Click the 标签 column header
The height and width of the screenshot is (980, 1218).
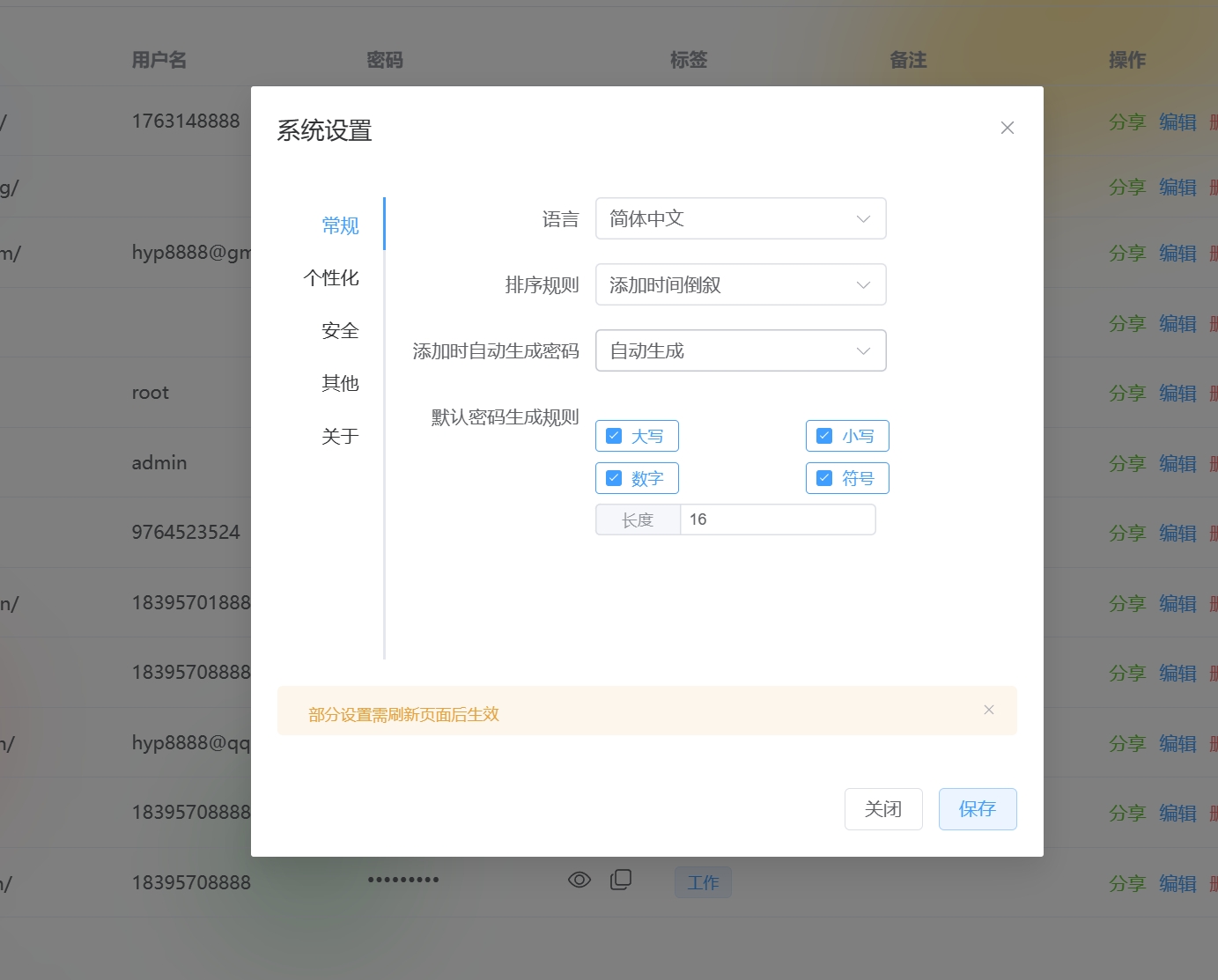[689, 60]
